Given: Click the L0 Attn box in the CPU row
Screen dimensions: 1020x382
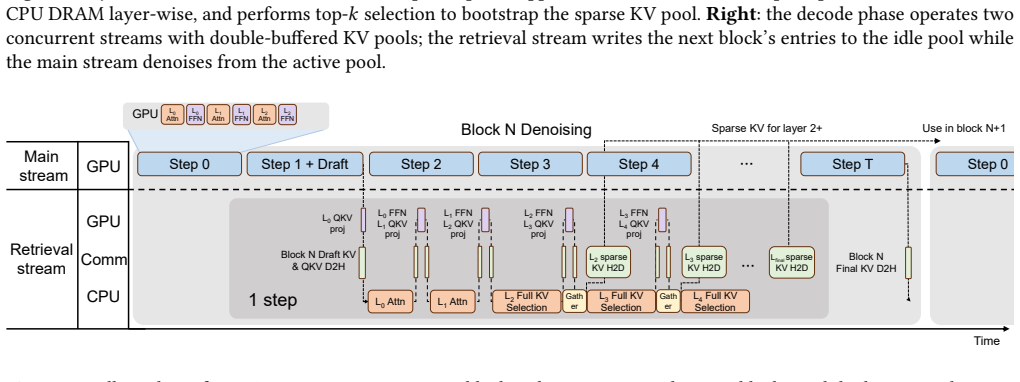Looking at the screenshot, I should [x=390, y=302].
